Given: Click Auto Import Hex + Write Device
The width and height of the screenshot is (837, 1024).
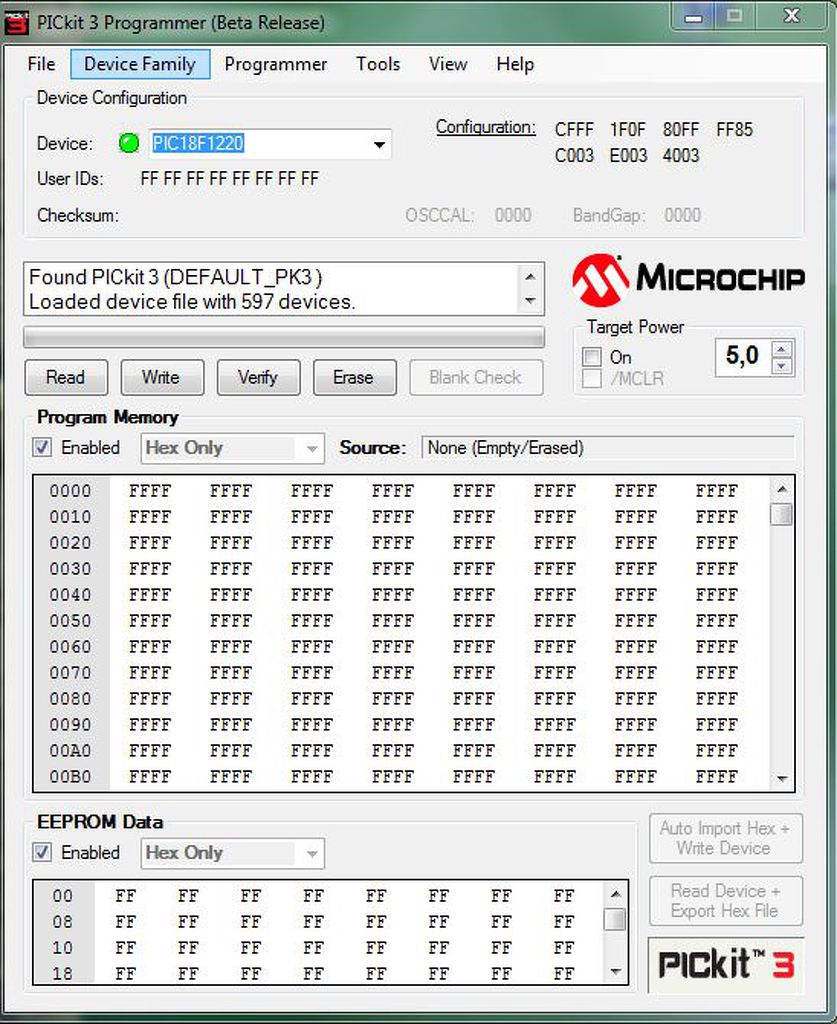Looking at the screenshot, I should click(725, 838).
